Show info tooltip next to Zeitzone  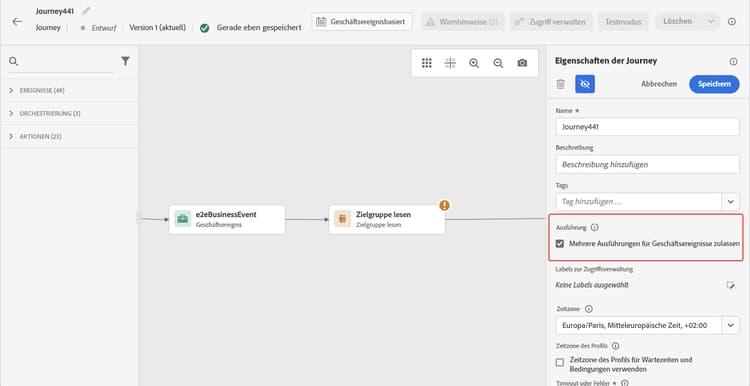pyautogui.click(x=589, y=309)
